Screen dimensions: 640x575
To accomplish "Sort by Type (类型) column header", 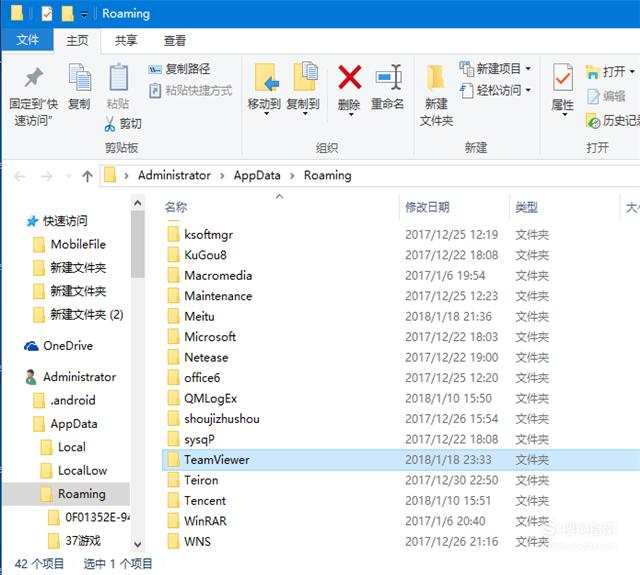I will point(526,207).
